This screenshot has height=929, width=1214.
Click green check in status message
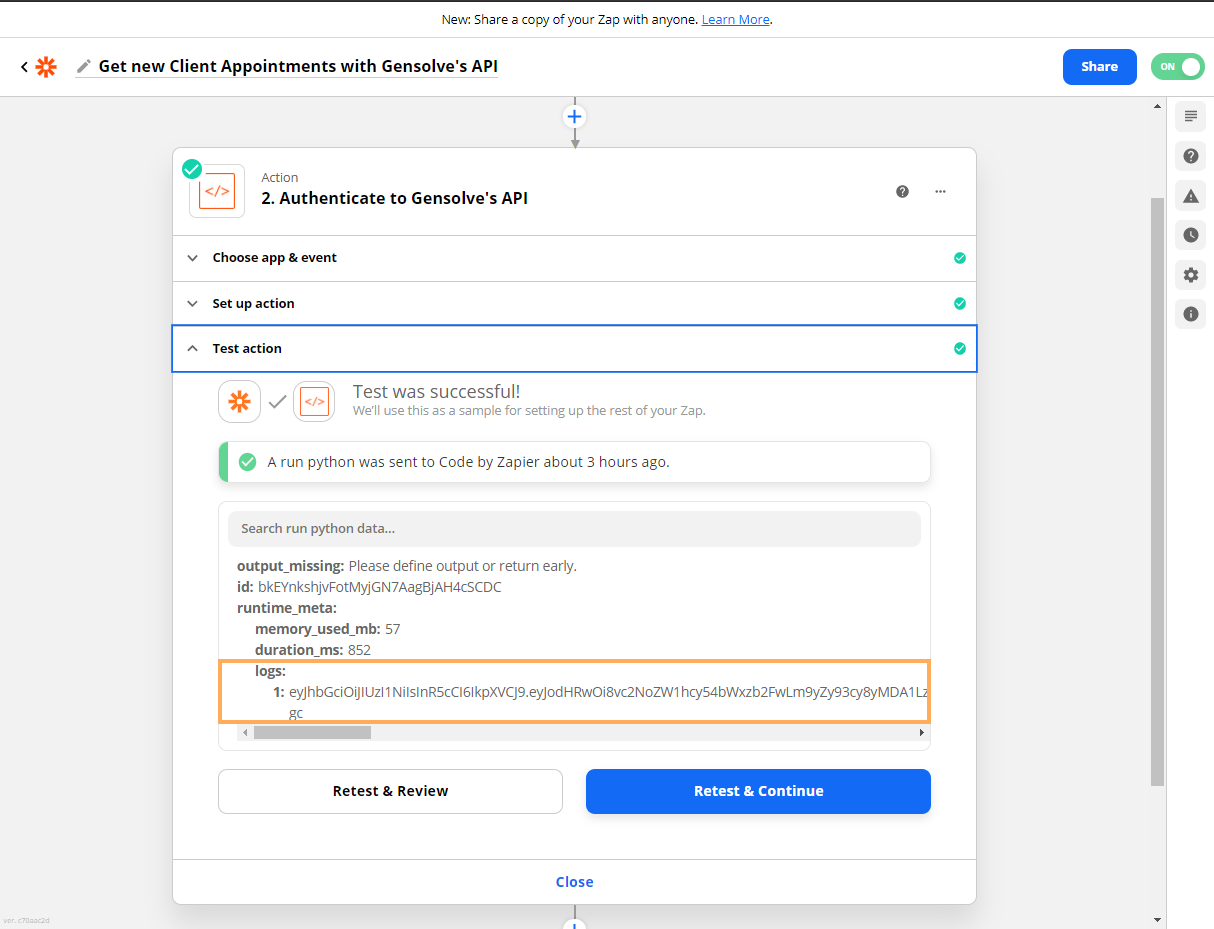coord(247,463)
